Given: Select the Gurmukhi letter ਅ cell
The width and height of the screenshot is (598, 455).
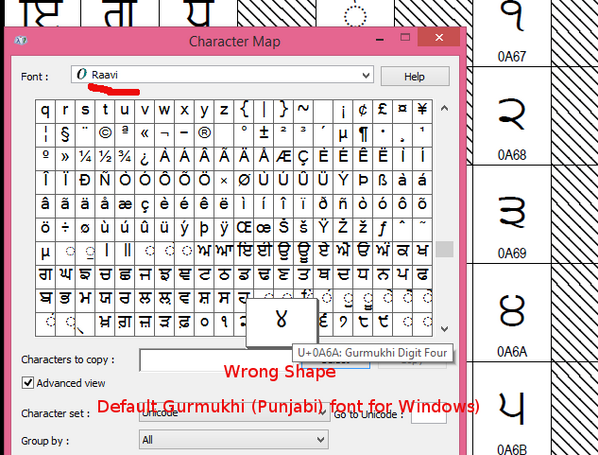Looking at the screenshot, I should 204,253.
